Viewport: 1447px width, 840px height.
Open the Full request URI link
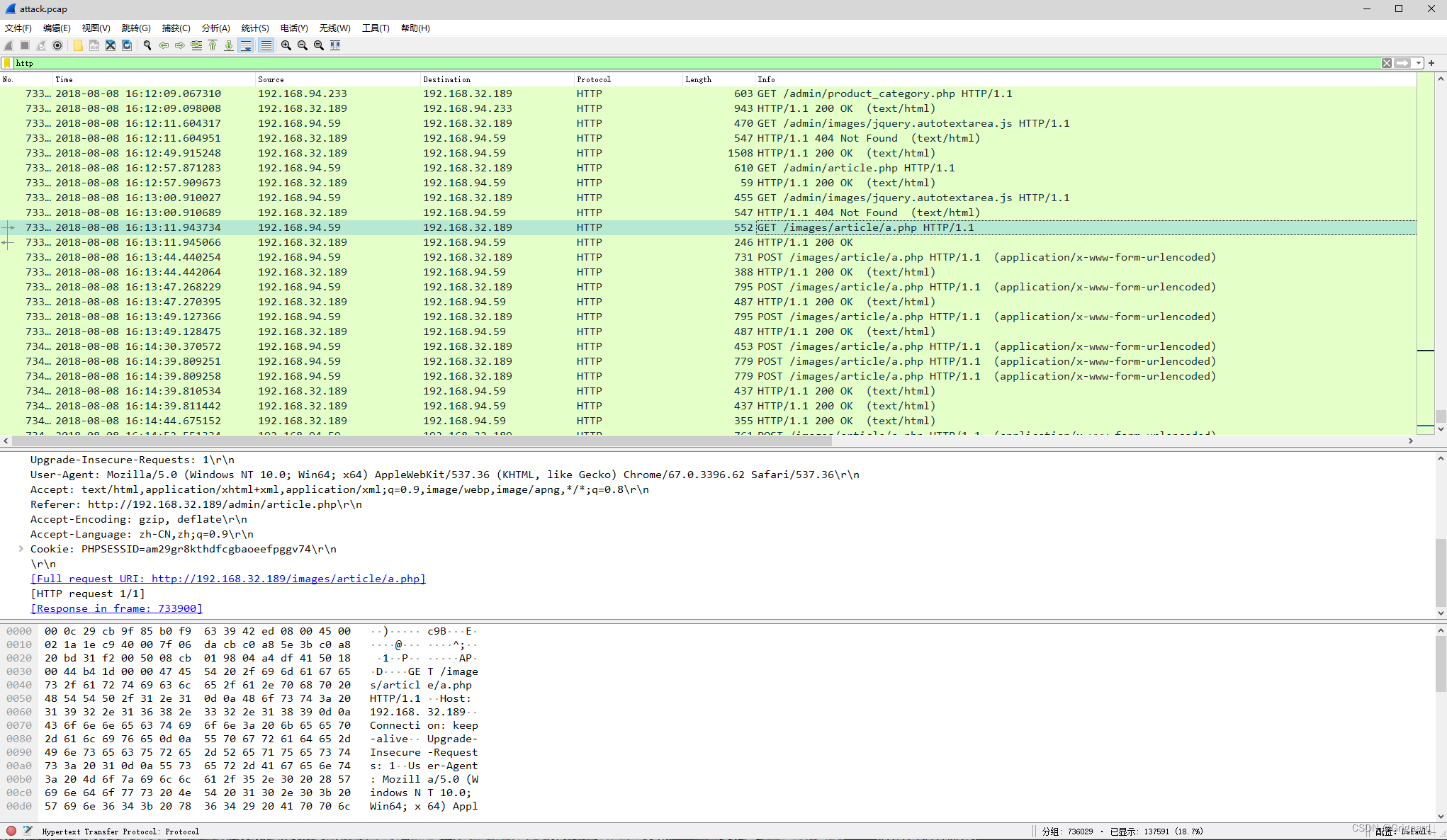(x=228, y=579)
